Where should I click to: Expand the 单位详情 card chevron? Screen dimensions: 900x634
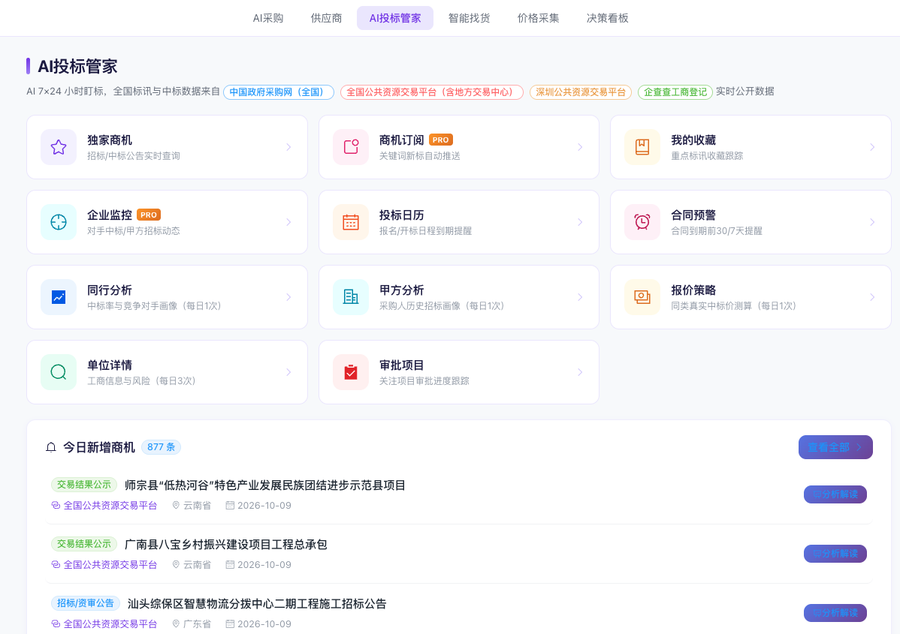tap(289, 372)
